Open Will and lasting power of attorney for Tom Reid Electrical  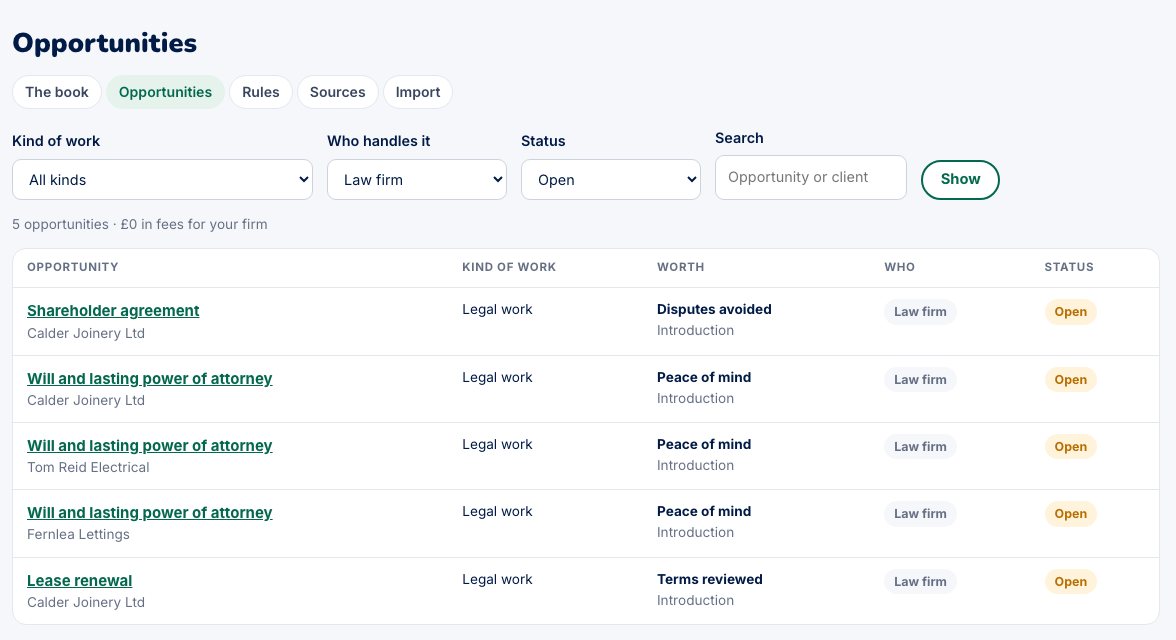[x=149, y=446]
